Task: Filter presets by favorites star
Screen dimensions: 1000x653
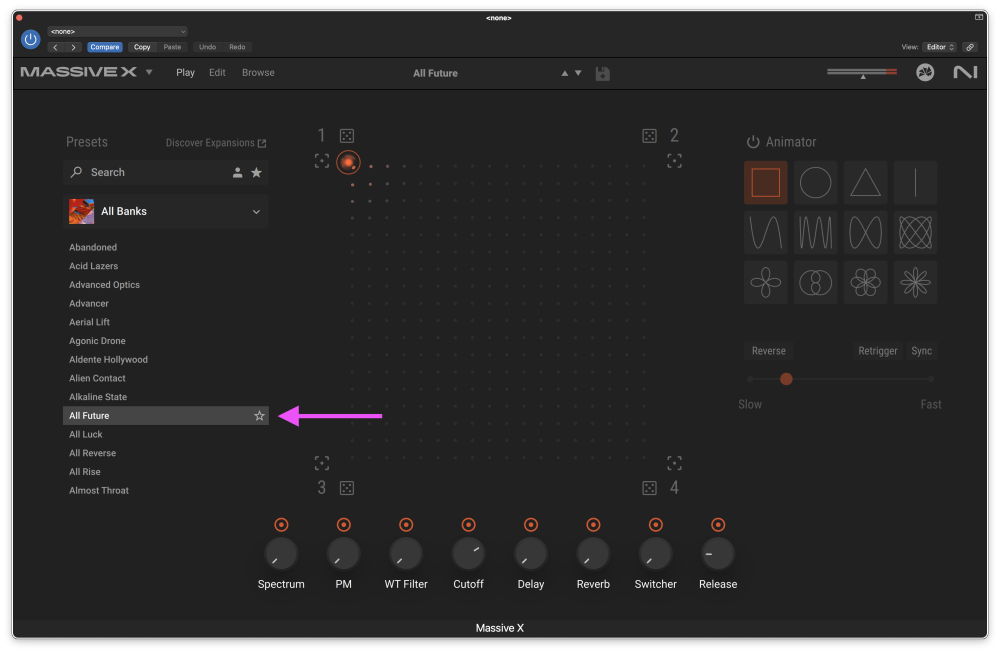Action: click(256, 172)
